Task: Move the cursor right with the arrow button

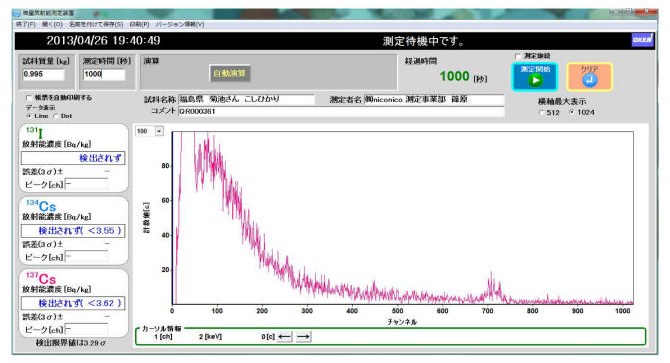Action: tap(303, 337)
